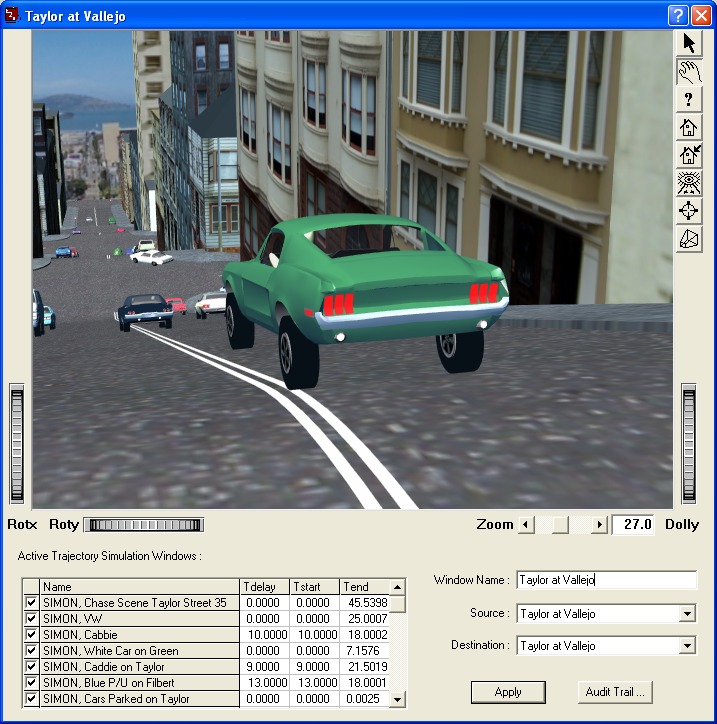The width and height of the screenshot is (717, 724).
Task: Click the Zoom slider right arrow
Action: pos(600,525)
